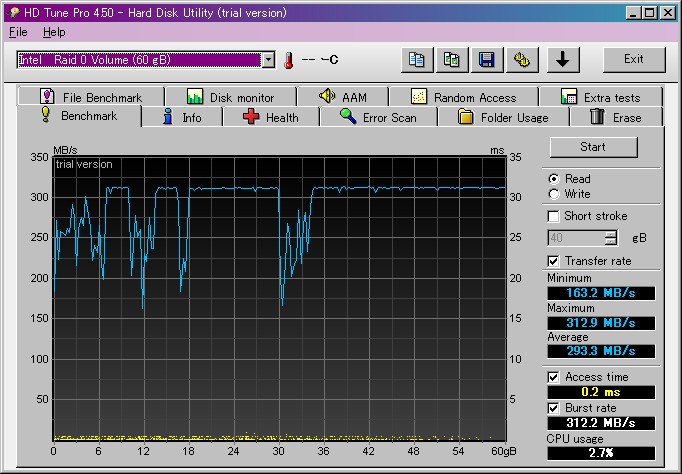Image resolution: width=682 pixels, height=474 pixels.
Task: Expand the Intel Raid 0 Volume drive dropdown
Action: pyautogui.click(x=268, y=60)
